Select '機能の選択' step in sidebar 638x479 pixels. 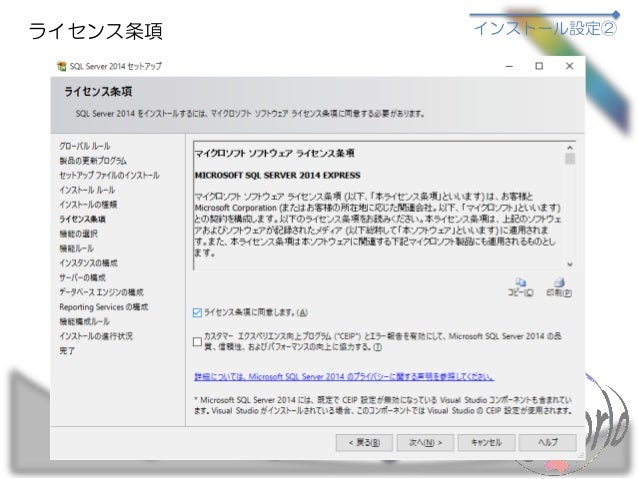78,234
